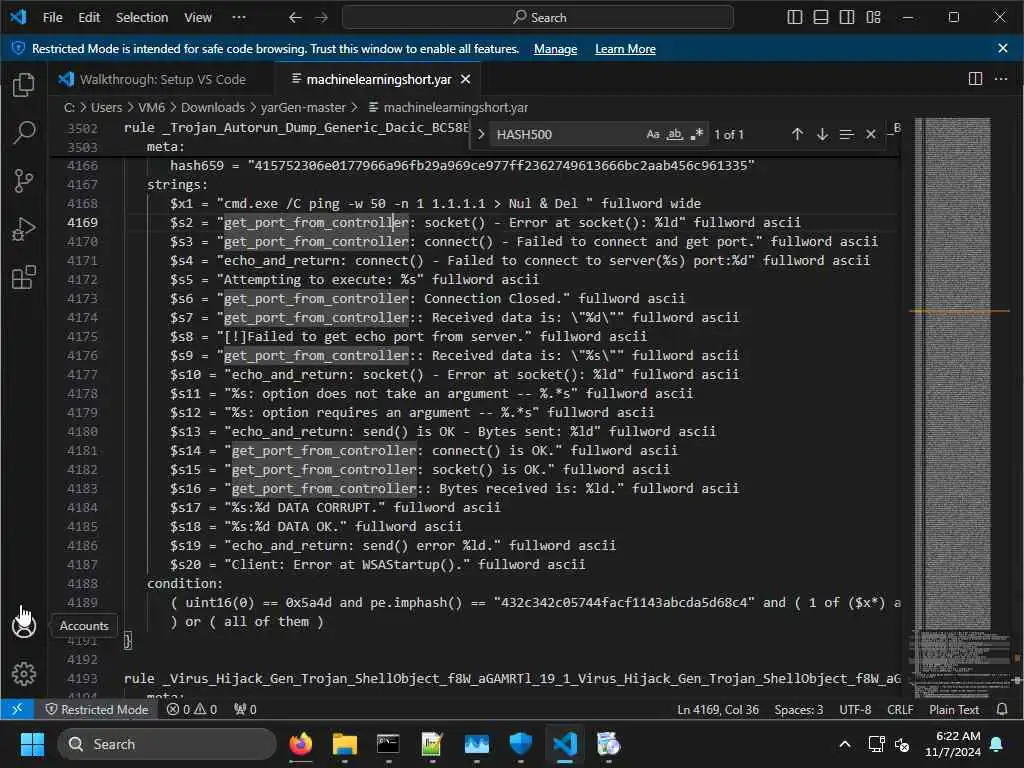Click the HASH500 find input field
Screen dimensions: 1024x768
568,135
